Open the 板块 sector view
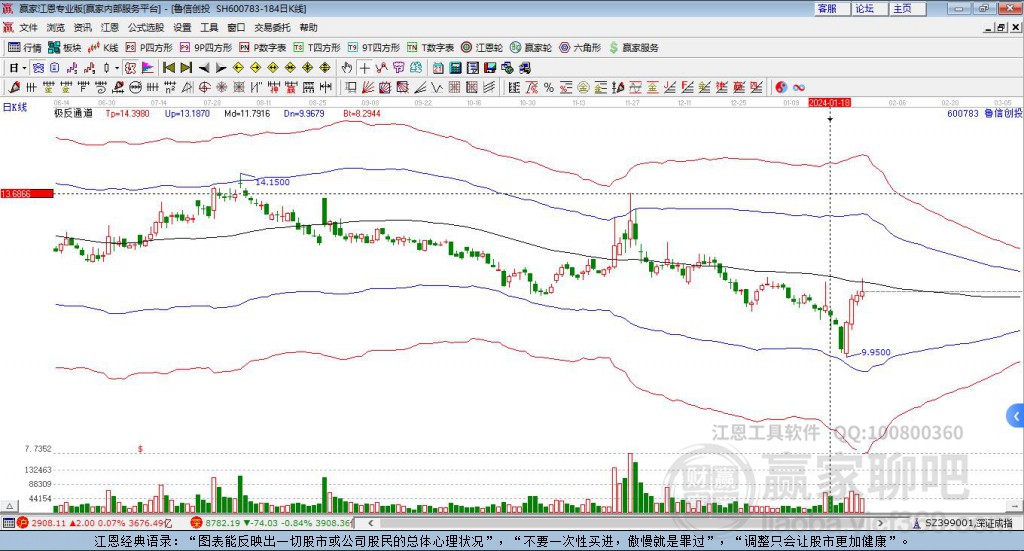The height and width of the screenshot is (551, 1024). [65, 48]
